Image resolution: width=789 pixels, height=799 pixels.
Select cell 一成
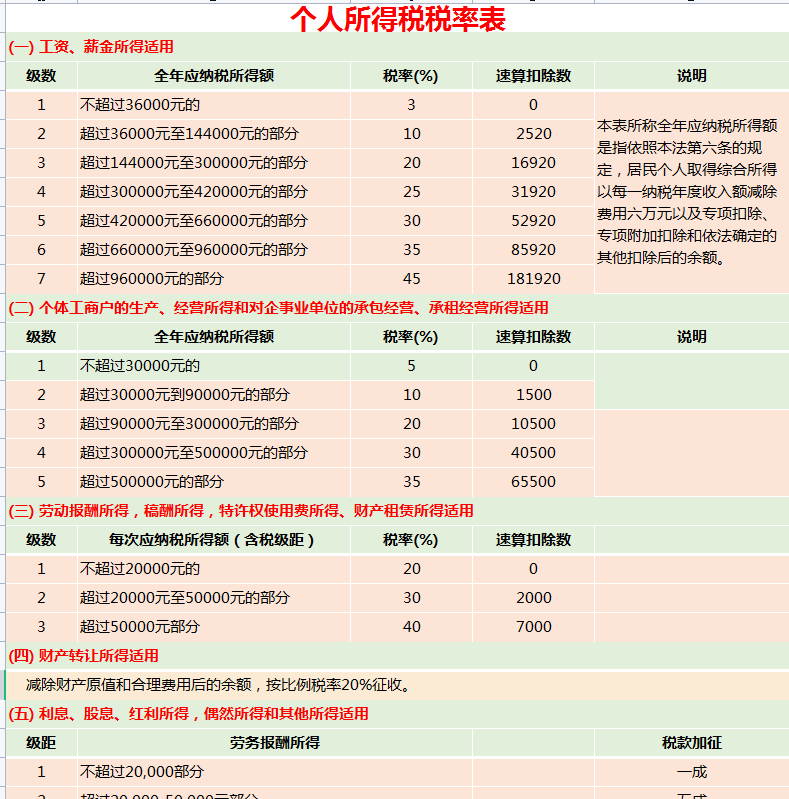tap(692, 772)
